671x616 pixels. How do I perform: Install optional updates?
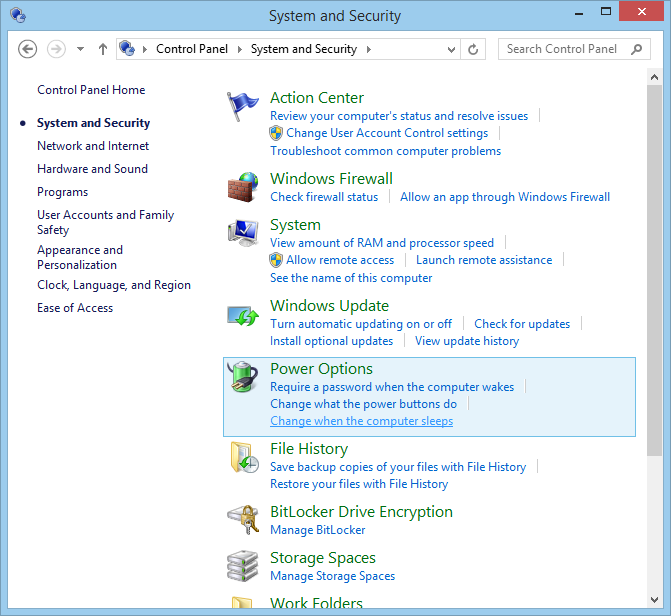pos(331,341)
